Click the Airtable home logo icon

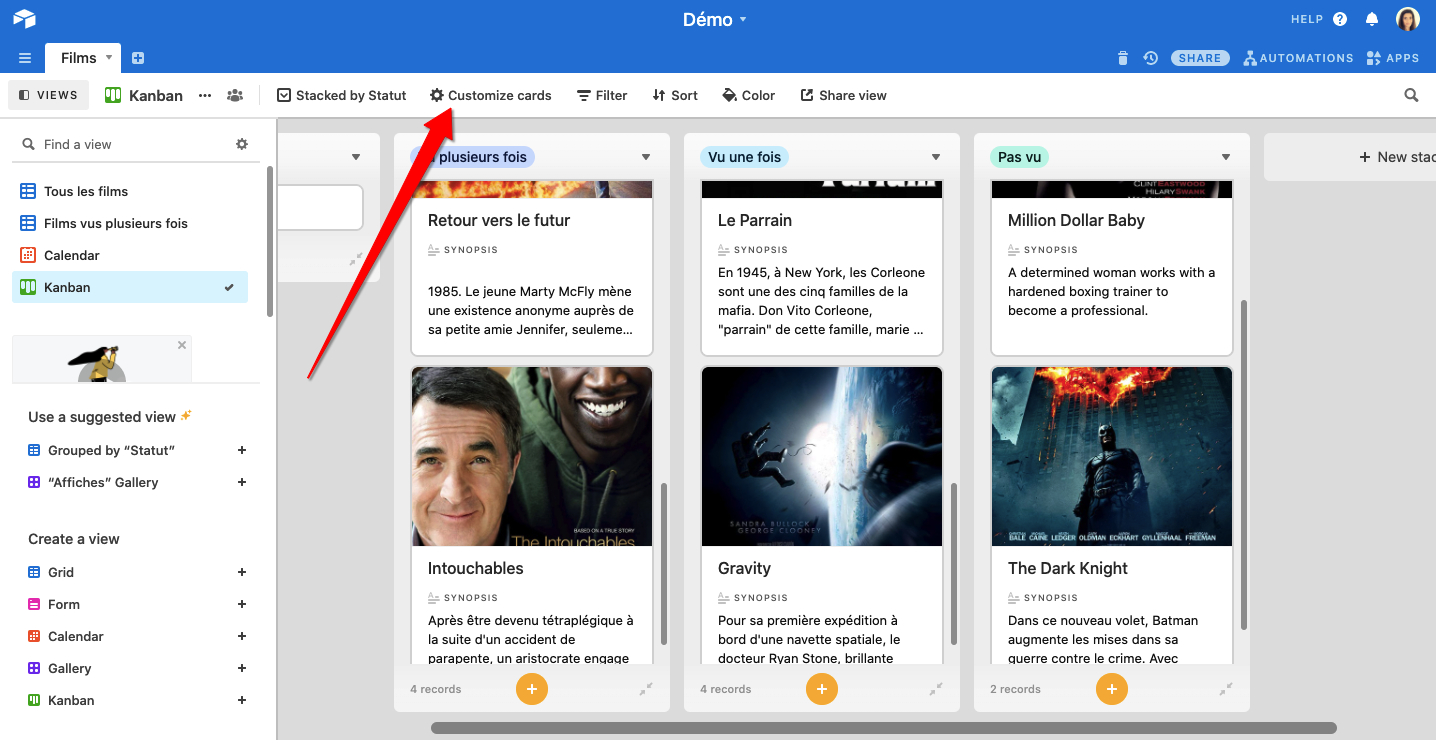tap(24, 19)
